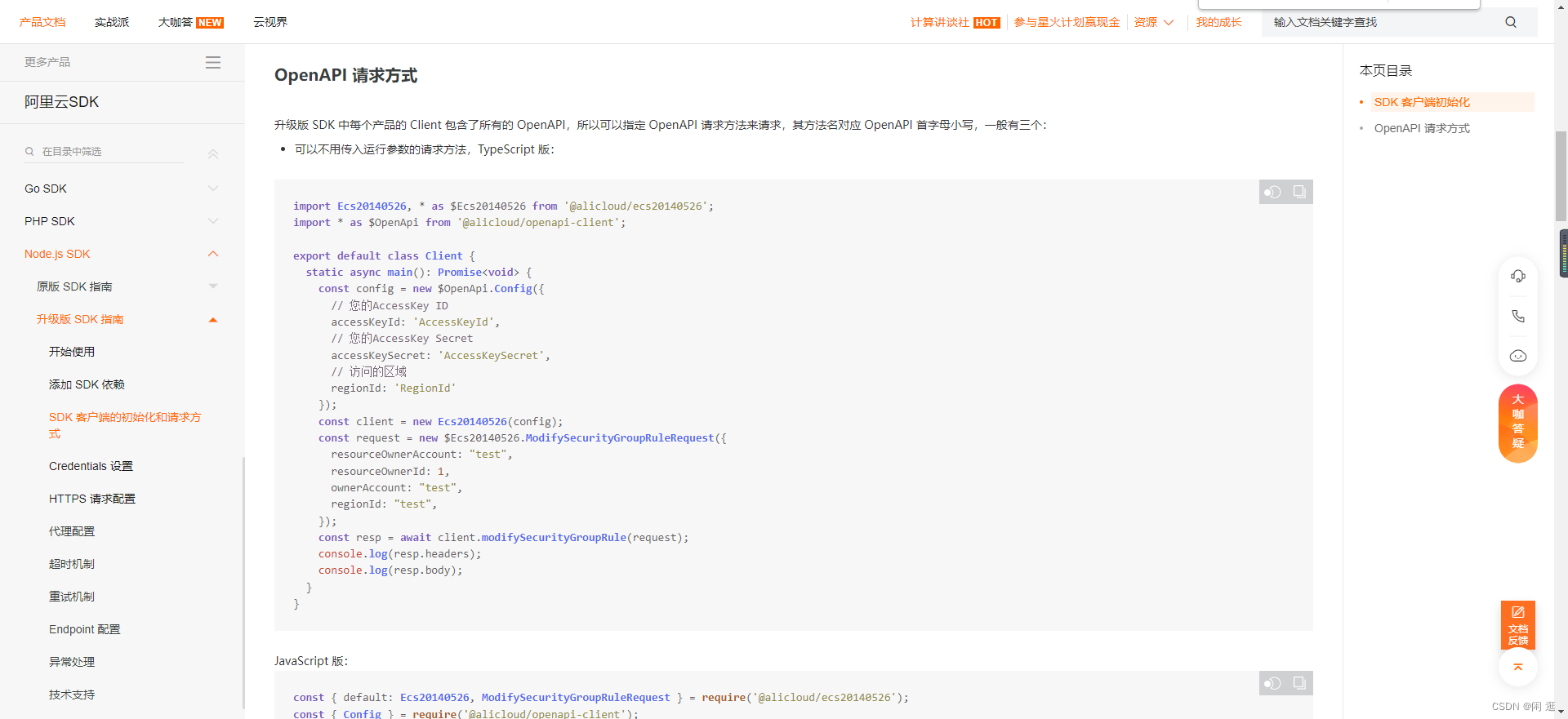Click the phone contact icon
Image resolution: width=1568 pixels, height=719 pixels.
pyautogui.click(x=1518, y=316)
